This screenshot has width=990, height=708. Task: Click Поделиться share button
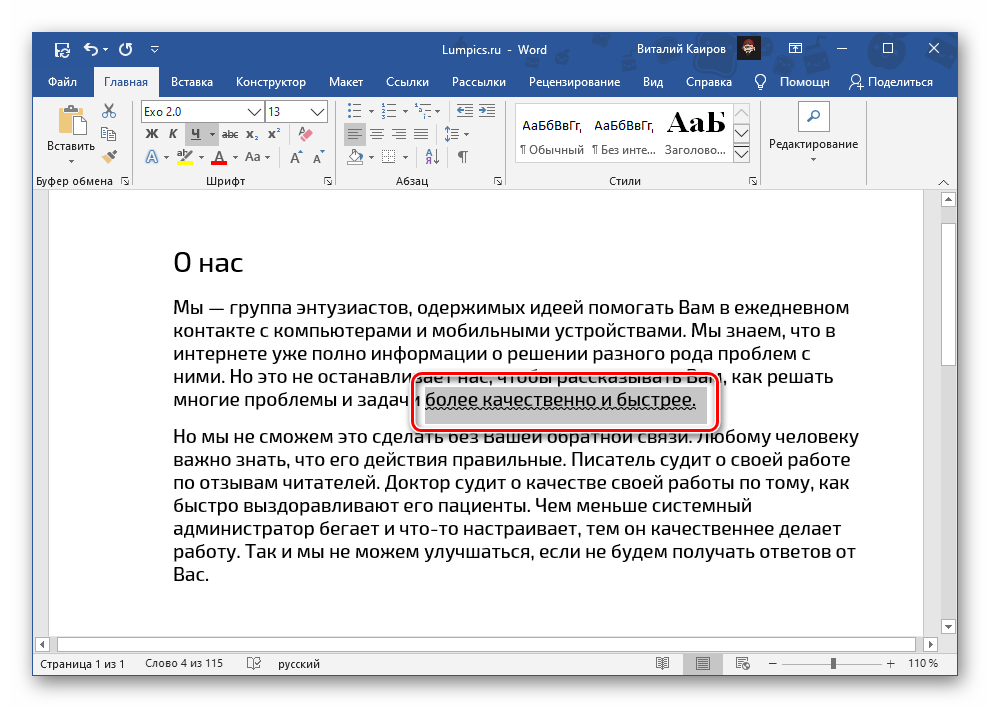(891, 82)
